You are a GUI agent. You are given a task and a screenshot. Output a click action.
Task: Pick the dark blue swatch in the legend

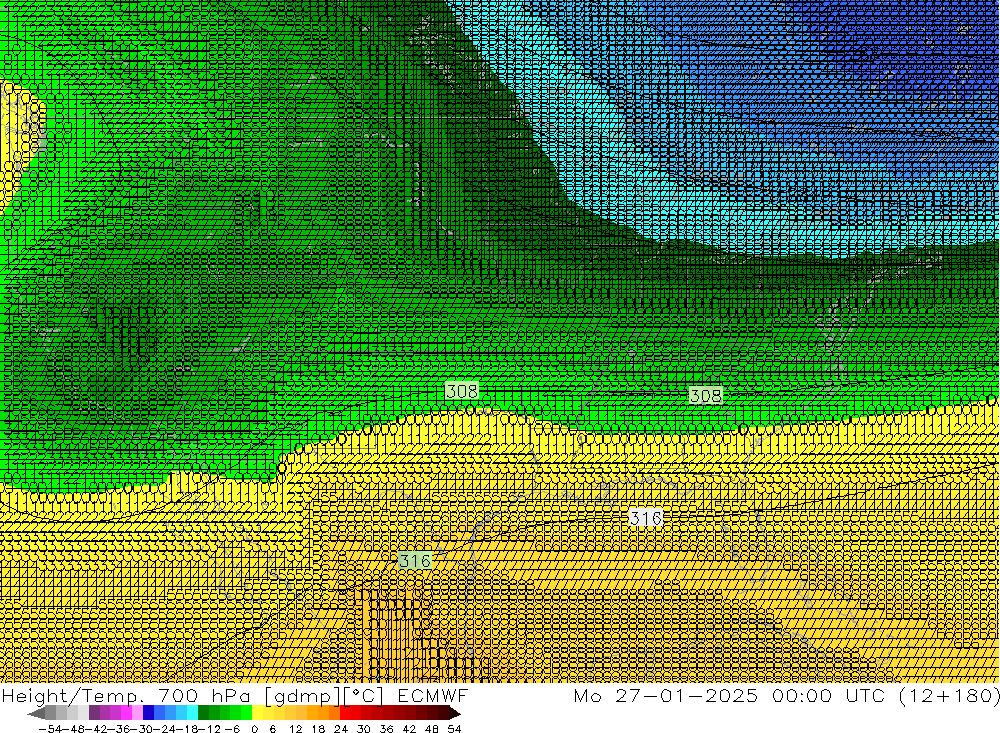tap(149, 714)
